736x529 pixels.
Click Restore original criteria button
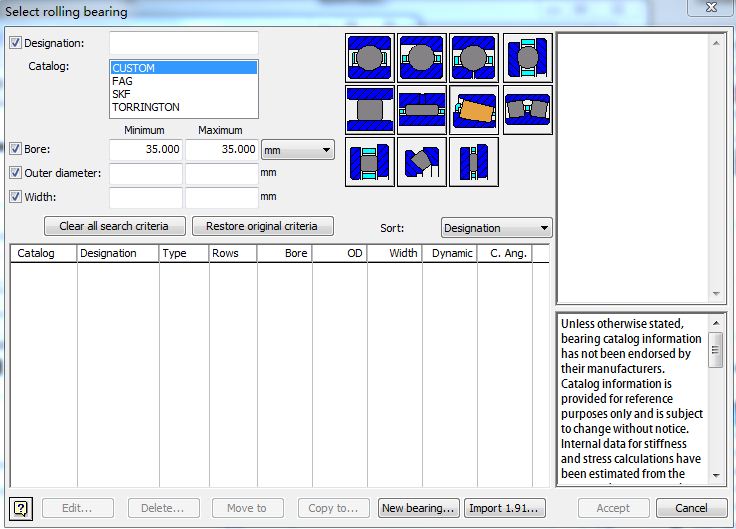click(263, 226)
